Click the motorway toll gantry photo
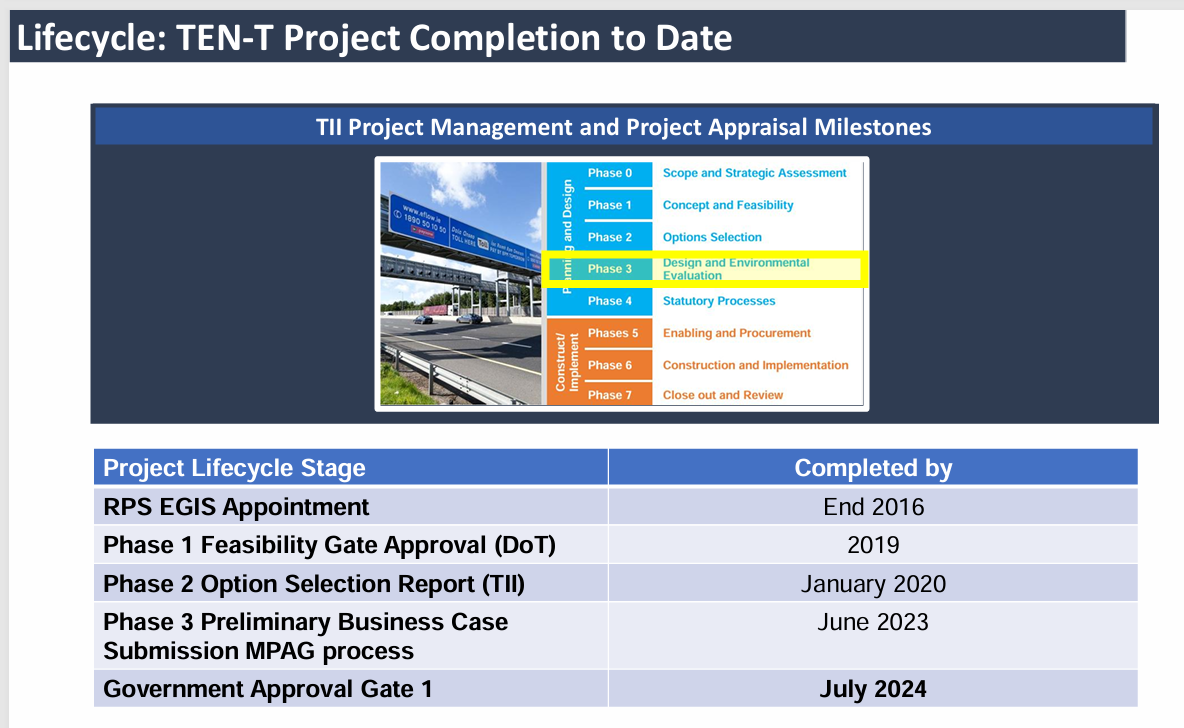Image resolution: width=1184 pixels, height=728 pixels. (461, 283)
